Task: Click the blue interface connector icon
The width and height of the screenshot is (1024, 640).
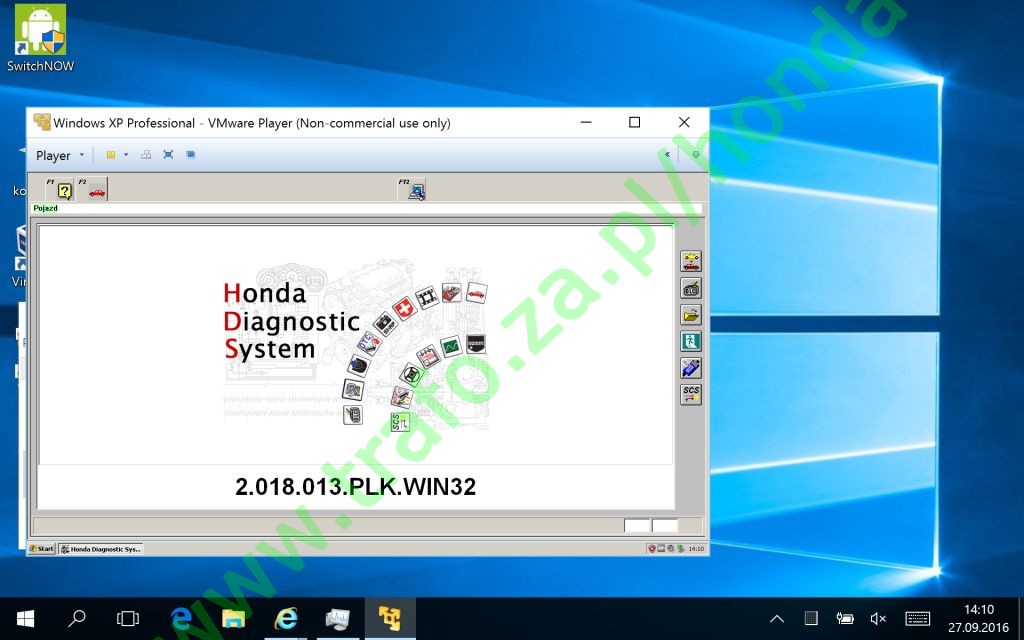Action: 690,368
